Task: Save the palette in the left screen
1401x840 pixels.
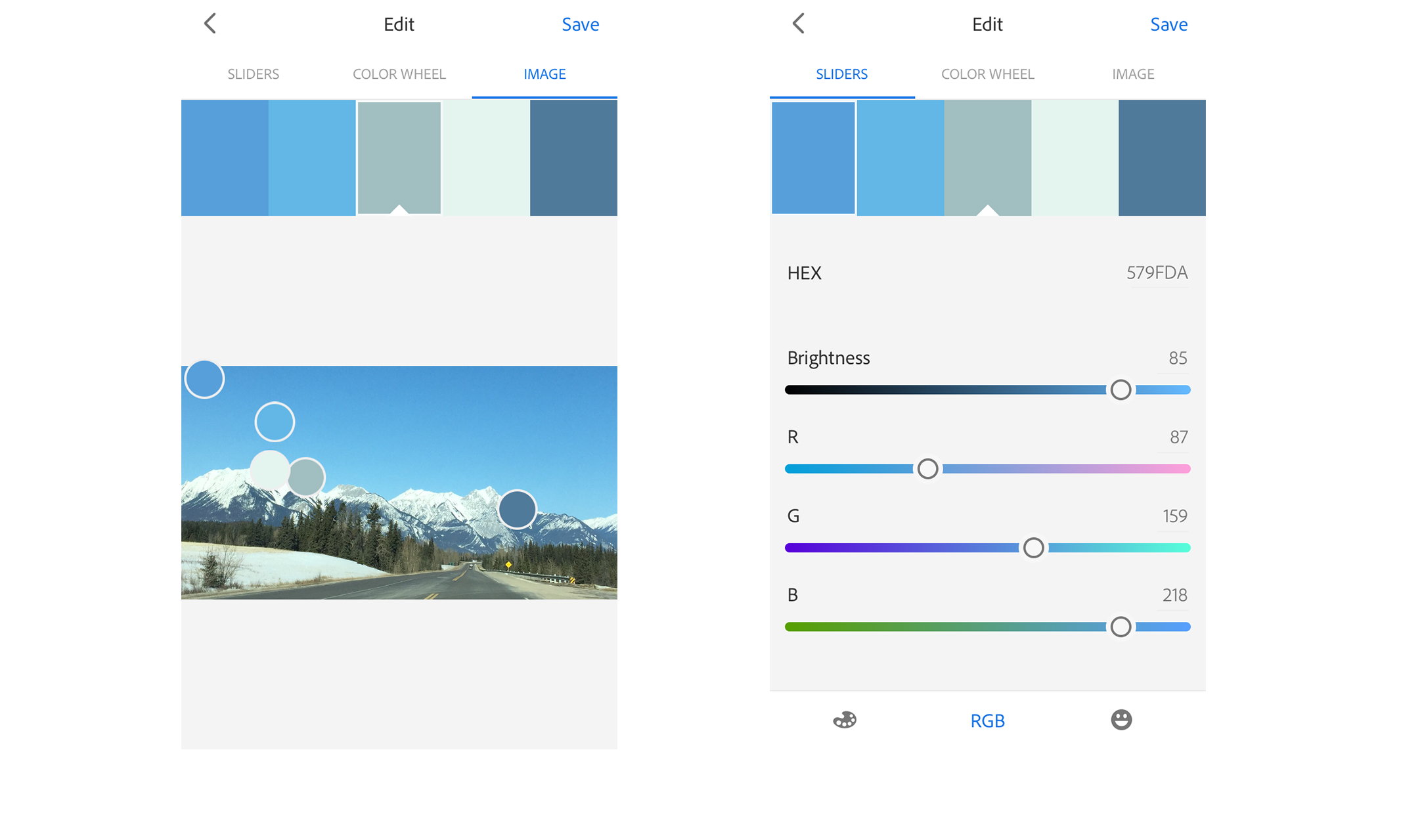Action: 580,24
